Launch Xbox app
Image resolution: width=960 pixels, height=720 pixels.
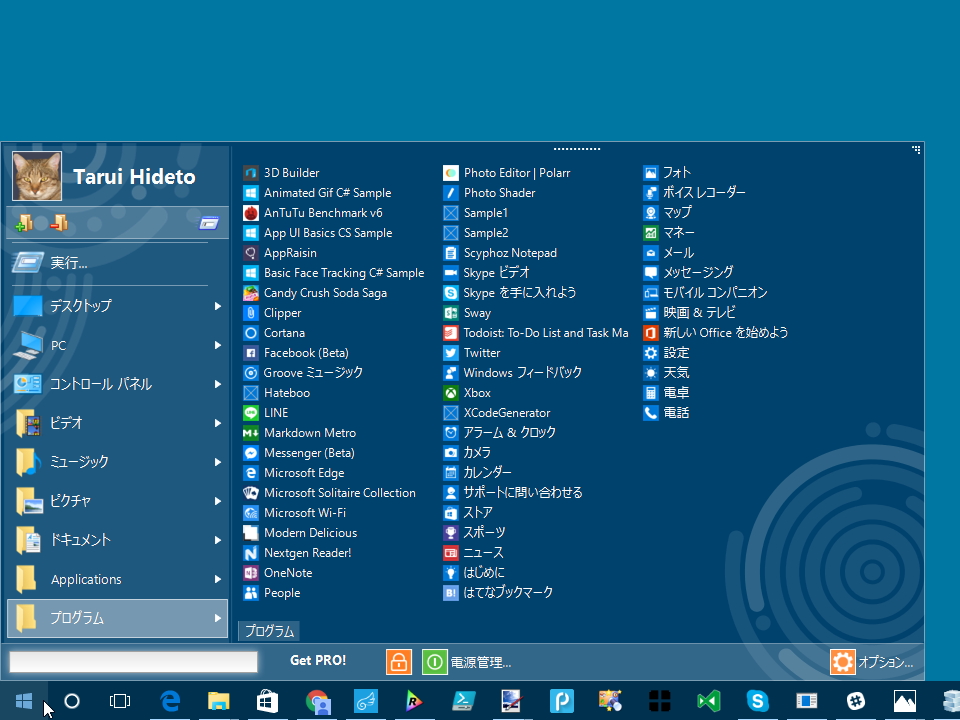[477, 392]
